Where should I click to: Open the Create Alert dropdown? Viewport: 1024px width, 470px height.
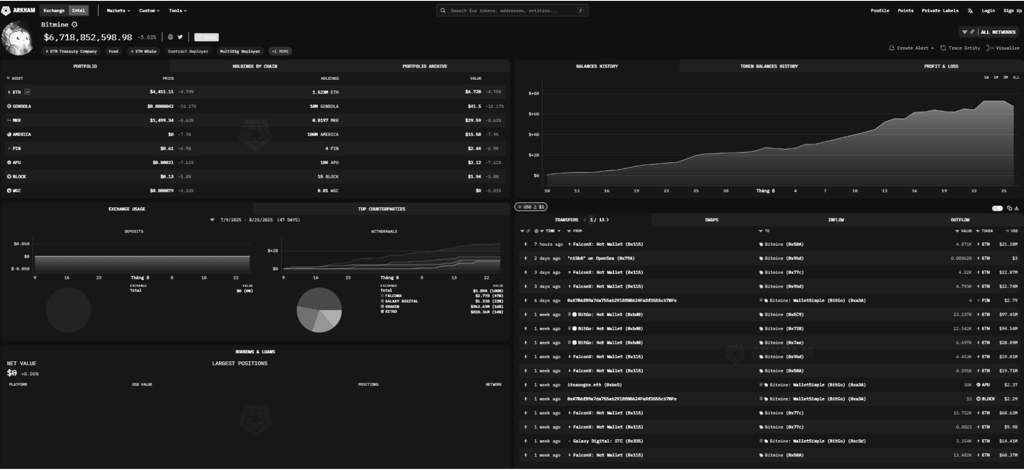912,48
